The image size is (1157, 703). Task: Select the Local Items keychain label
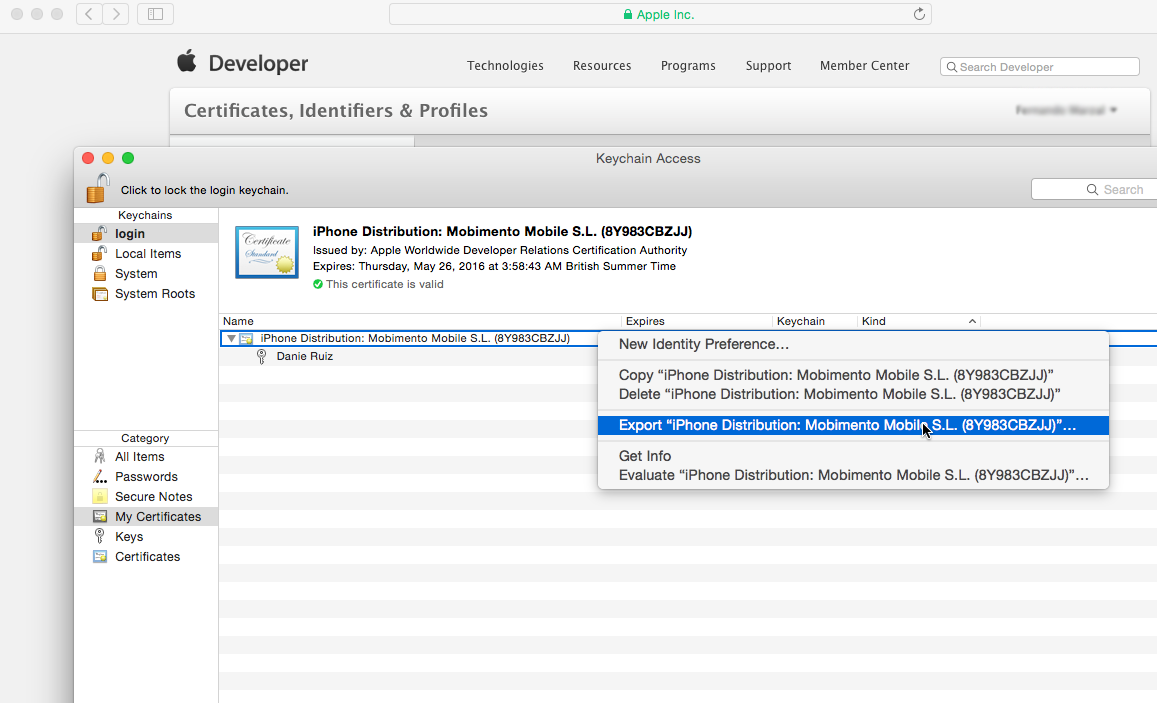(148, 254)
